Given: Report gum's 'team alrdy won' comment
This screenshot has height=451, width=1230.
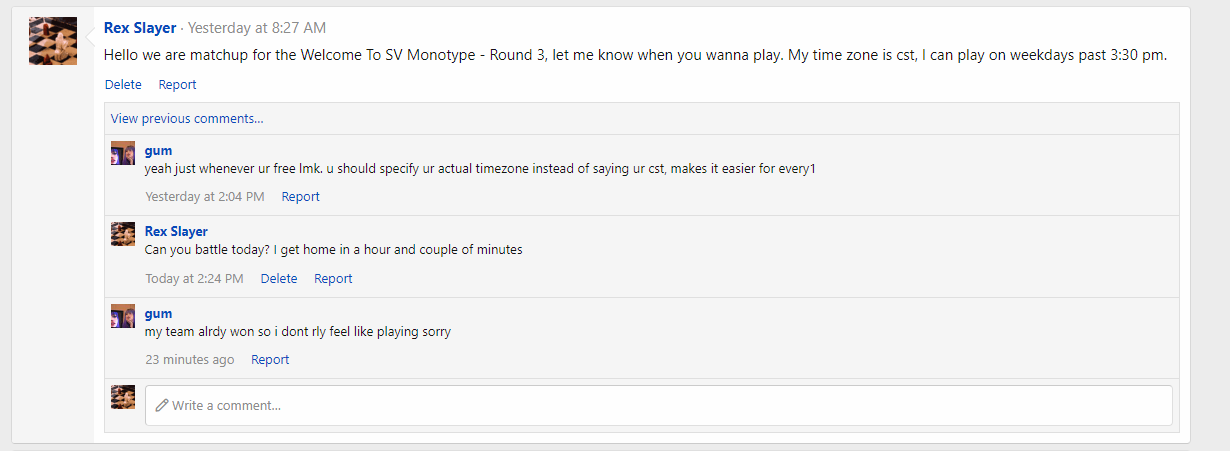Looking at the screenshot, I should [x=270, y=360].
